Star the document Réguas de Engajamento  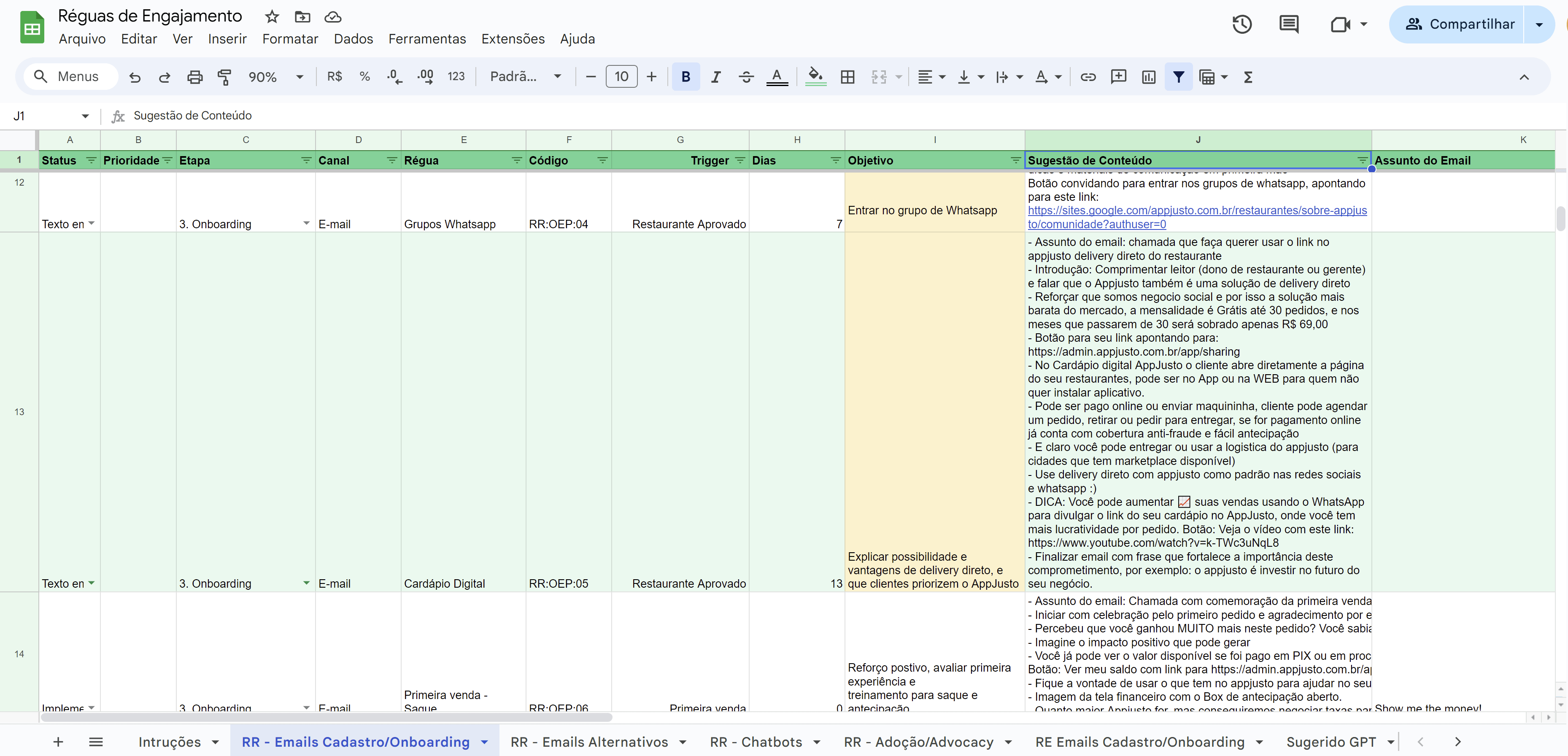tap(272, 16)
